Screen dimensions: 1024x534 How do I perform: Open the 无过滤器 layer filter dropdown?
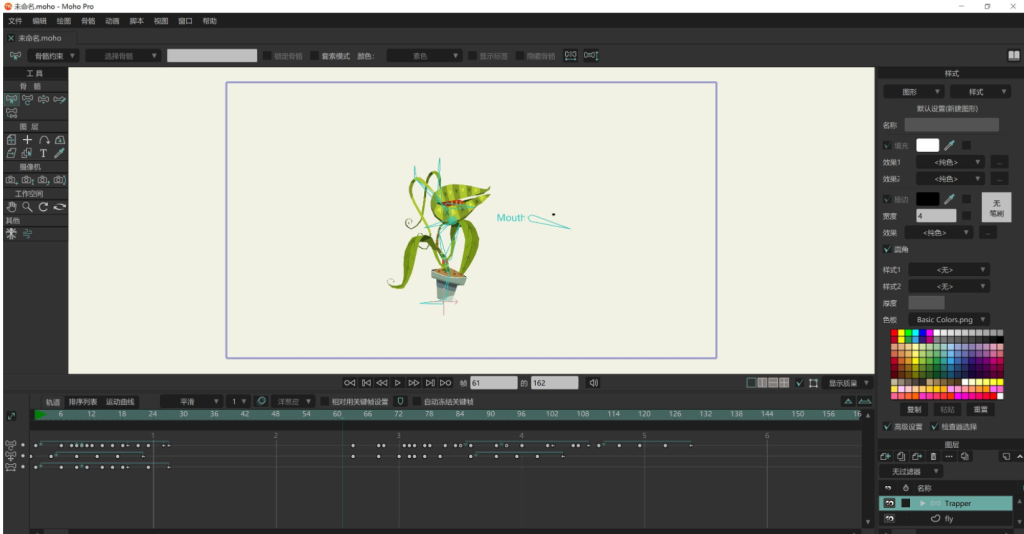[x=910, y=471]
